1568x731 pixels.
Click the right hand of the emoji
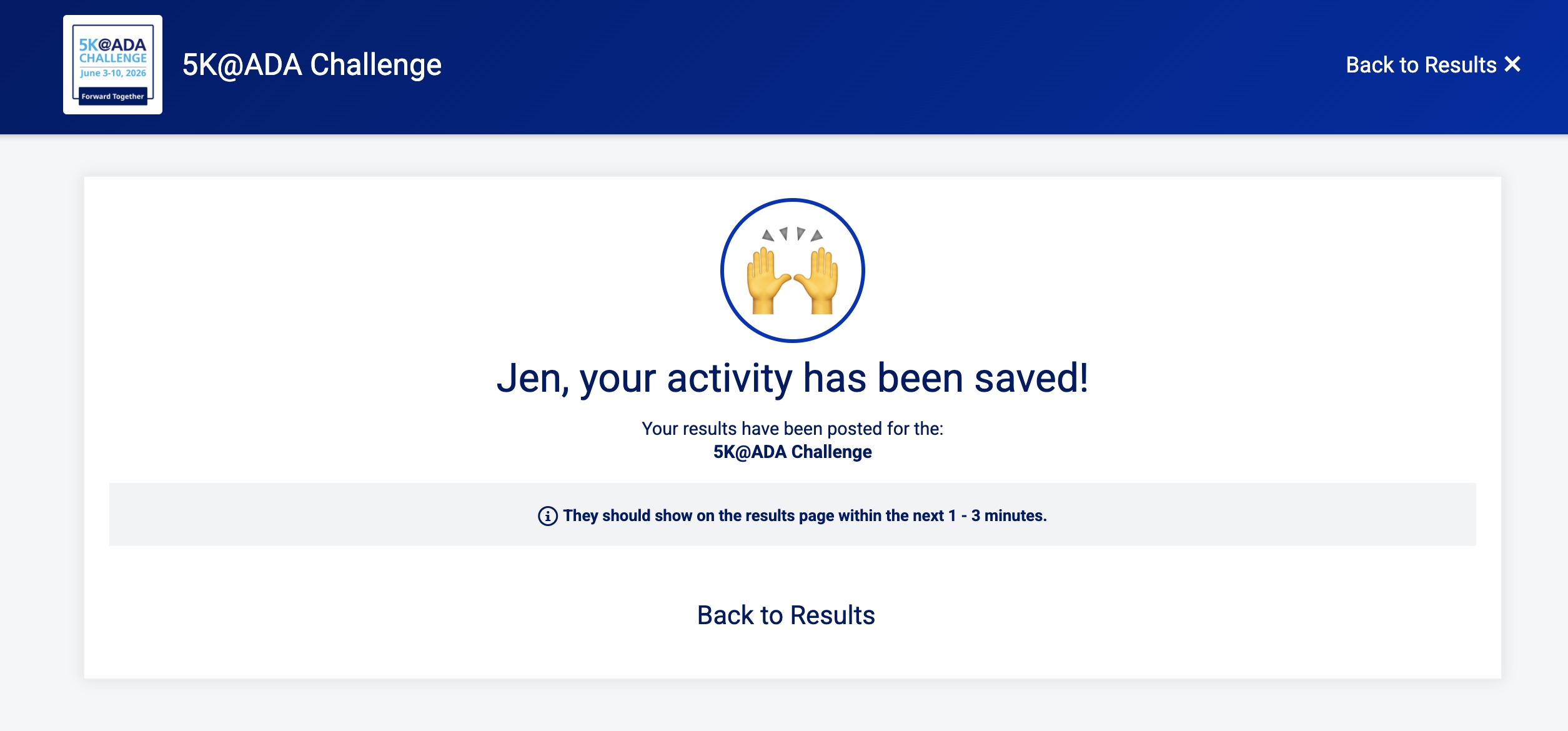(821, 281)
